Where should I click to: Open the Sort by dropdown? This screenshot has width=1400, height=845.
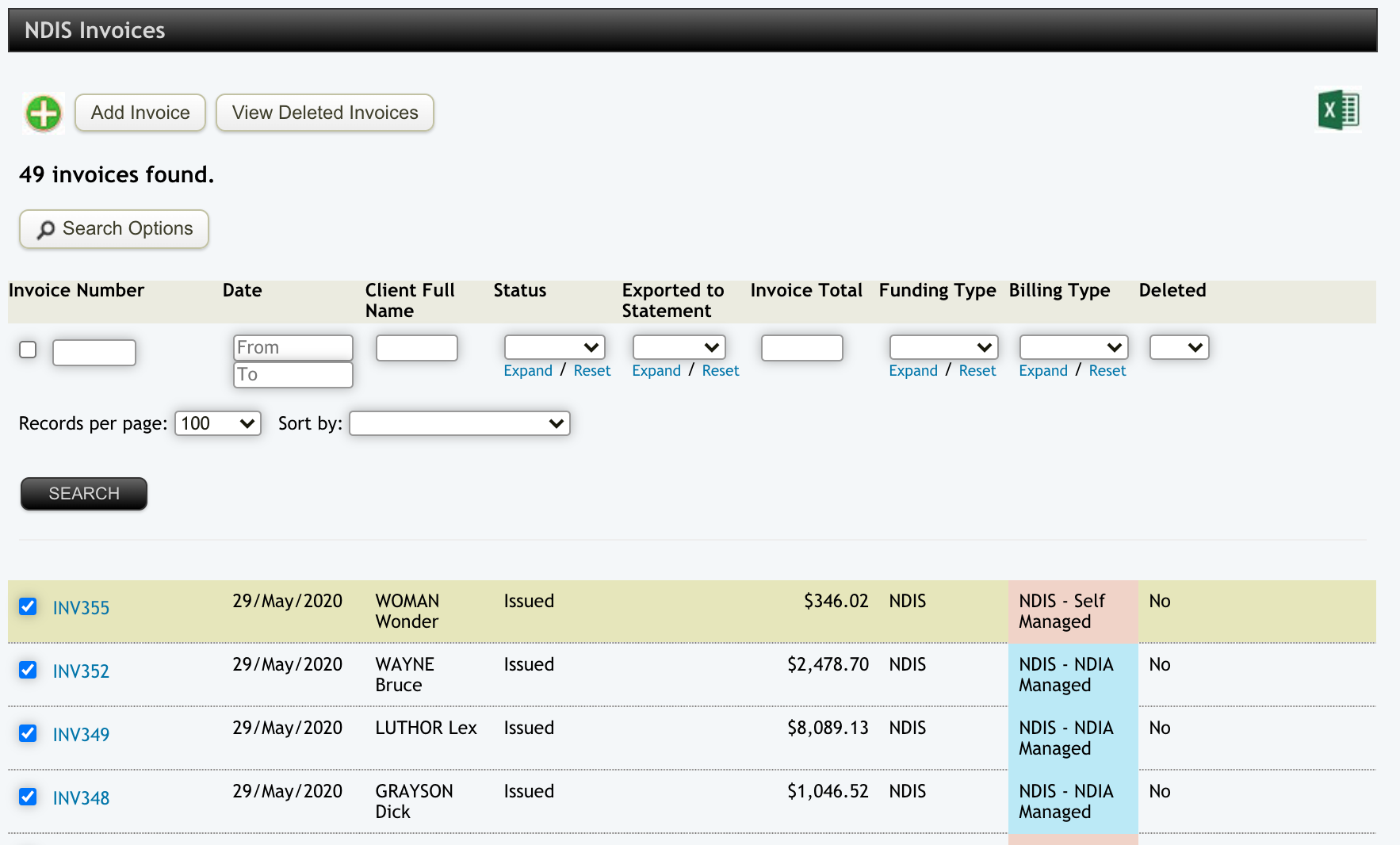coord(459,423)
